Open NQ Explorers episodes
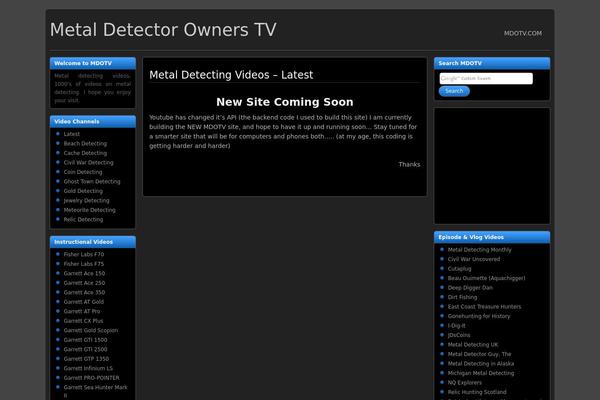Screen dimensions: 600x400 pos(465,383)
